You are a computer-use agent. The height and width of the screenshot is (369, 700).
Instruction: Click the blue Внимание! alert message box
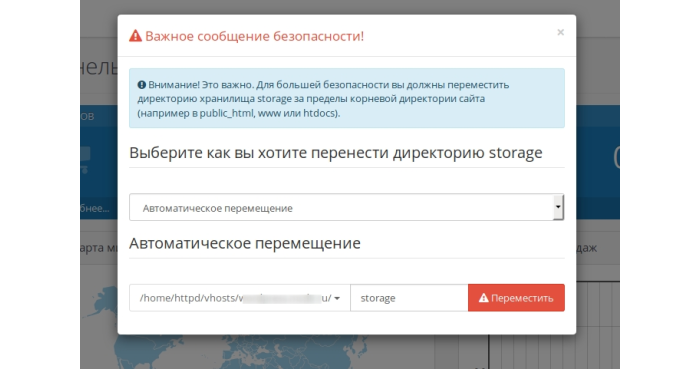347,98
